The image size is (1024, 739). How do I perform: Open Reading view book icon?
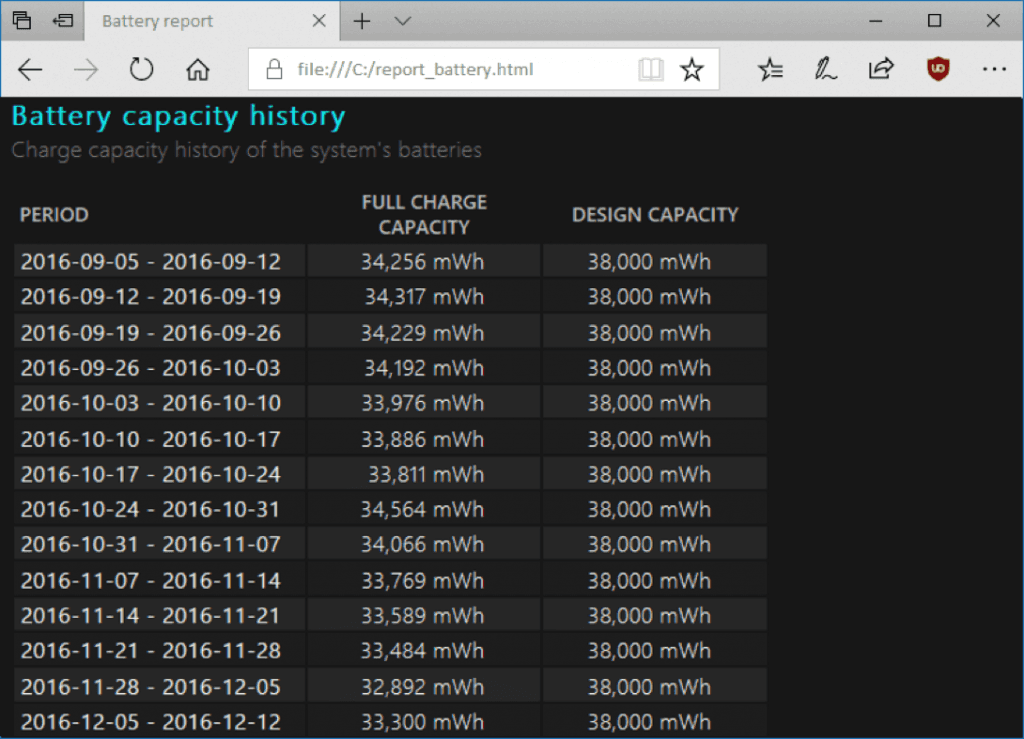tap(651, 69)
